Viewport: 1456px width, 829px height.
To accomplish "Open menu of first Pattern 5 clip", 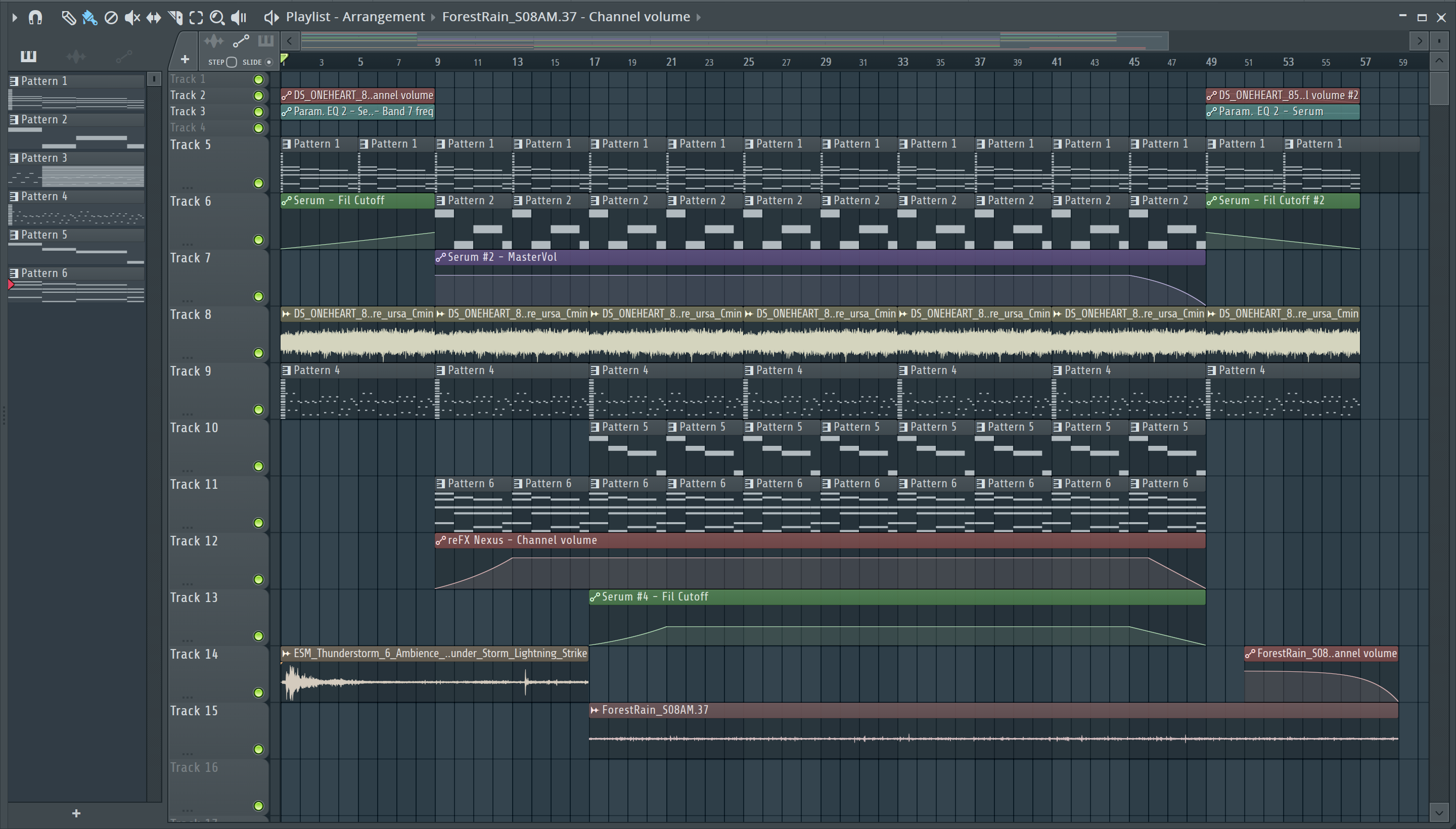I will click(595, 427).
